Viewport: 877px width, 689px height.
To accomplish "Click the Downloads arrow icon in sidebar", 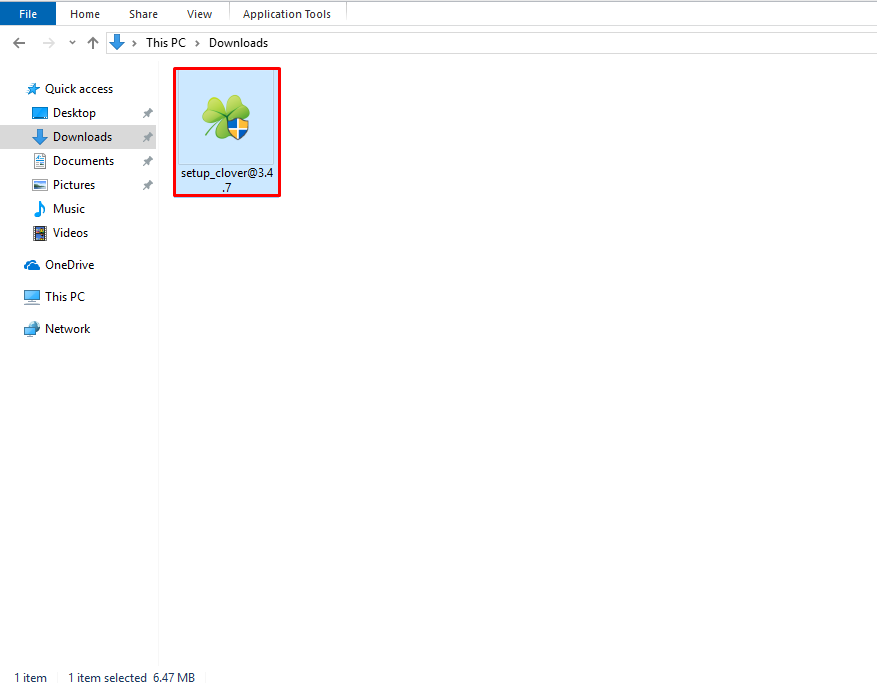I will coord(40,137).
